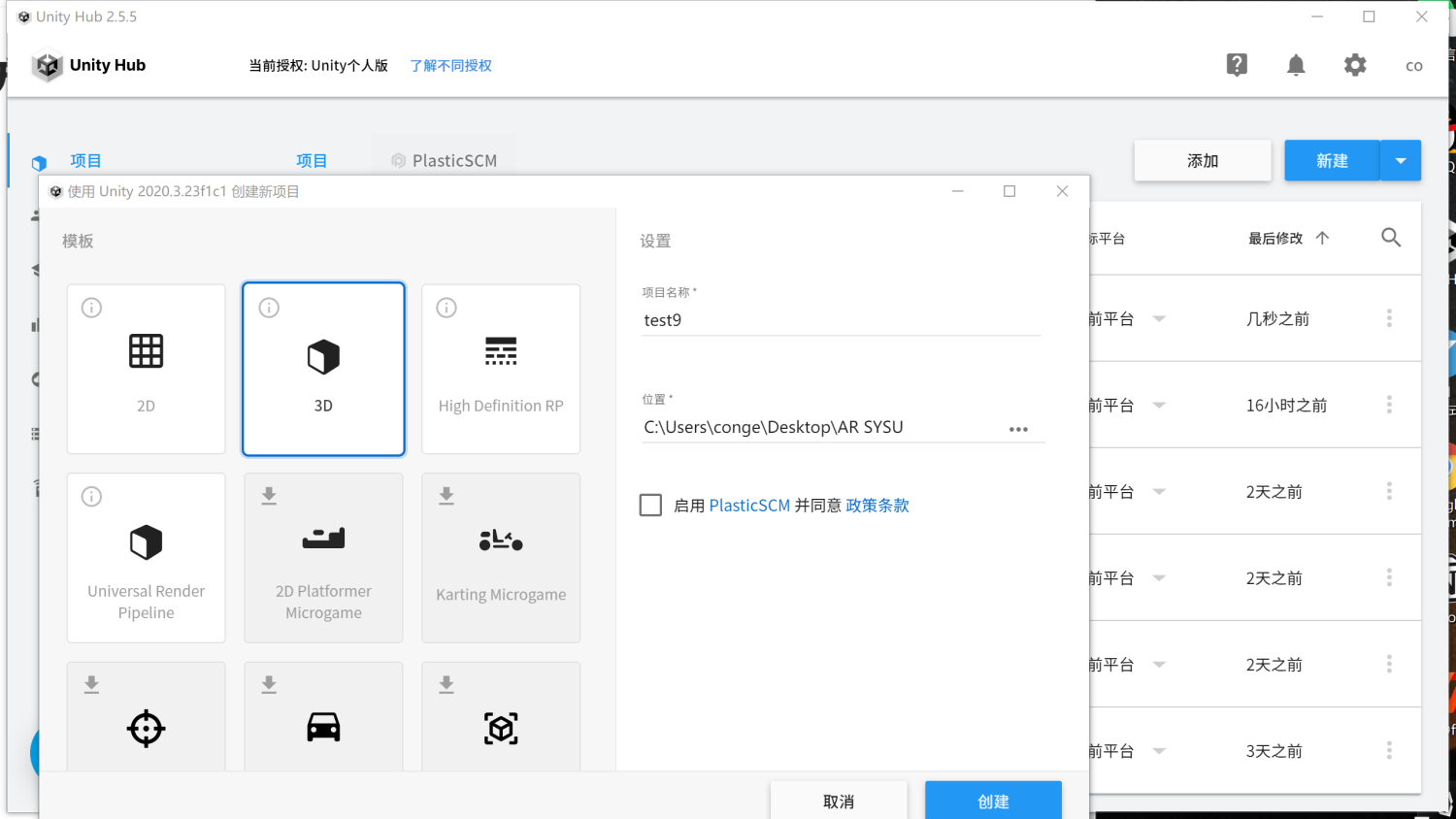Download the car-icon template

point(269,685)
